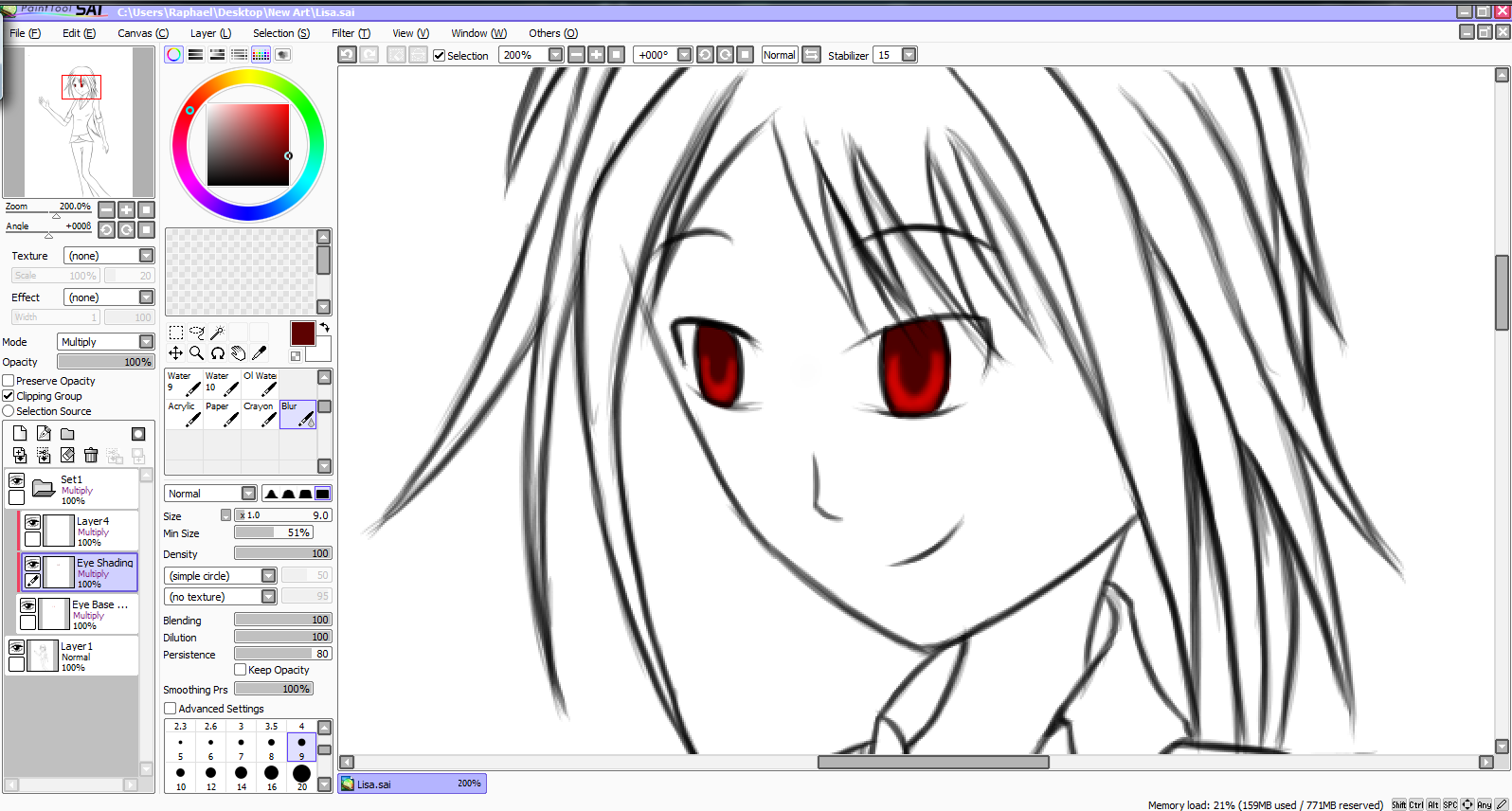Image resolution: width=1512 pixels, height=811 pixels.
Task: Click the delete layer trash icon
Action: pos(91,456)
